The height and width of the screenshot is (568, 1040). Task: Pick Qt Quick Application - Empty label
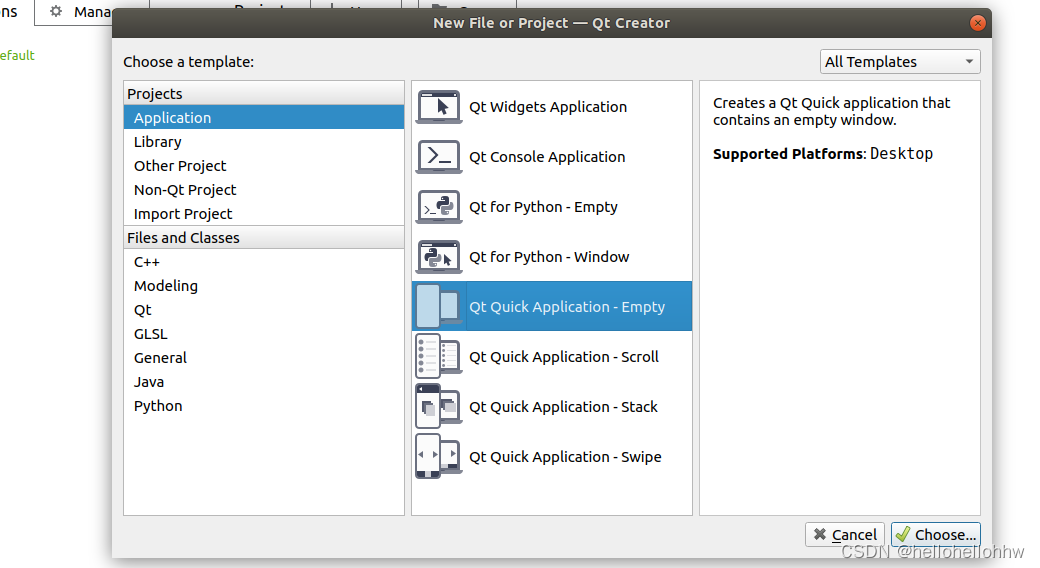click(567, 307)
